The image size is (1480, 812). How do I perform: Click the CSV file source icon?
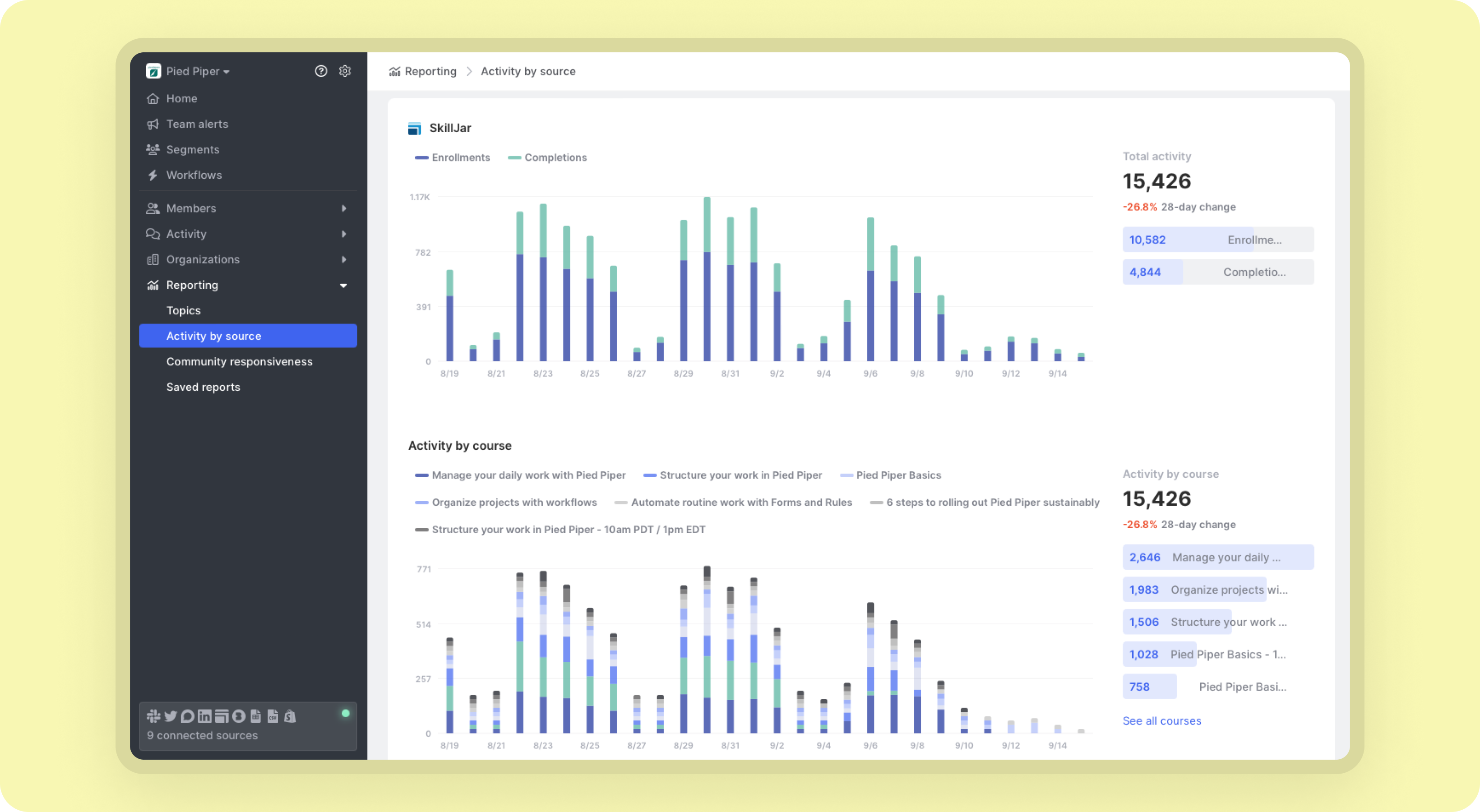click(273, 715)
